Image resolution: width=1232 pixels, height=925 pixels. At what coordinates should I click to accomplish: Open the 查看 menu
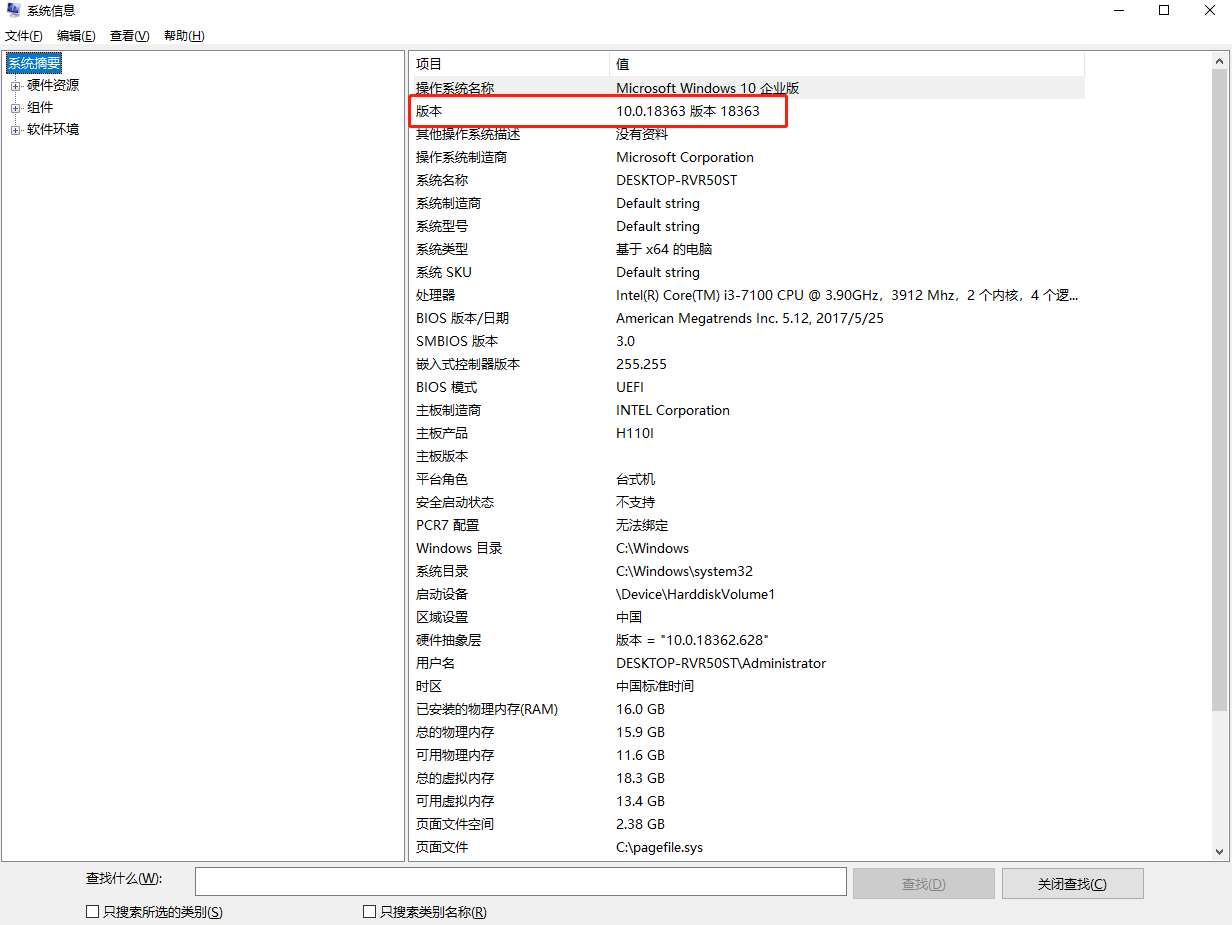pos(128,35)
